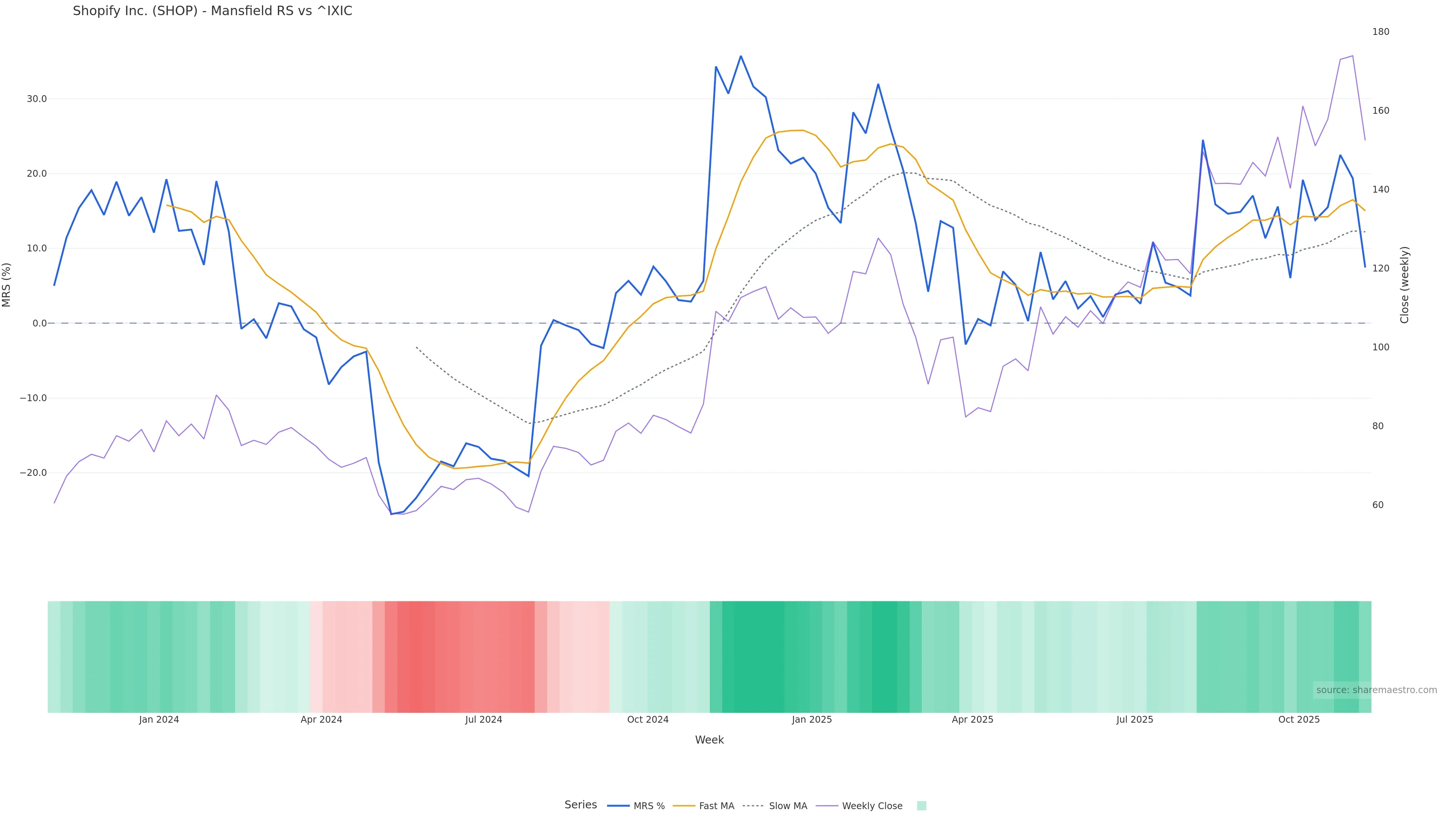Click the 'Series' legend title
The image size is (1456, 819).
(581, 805)
